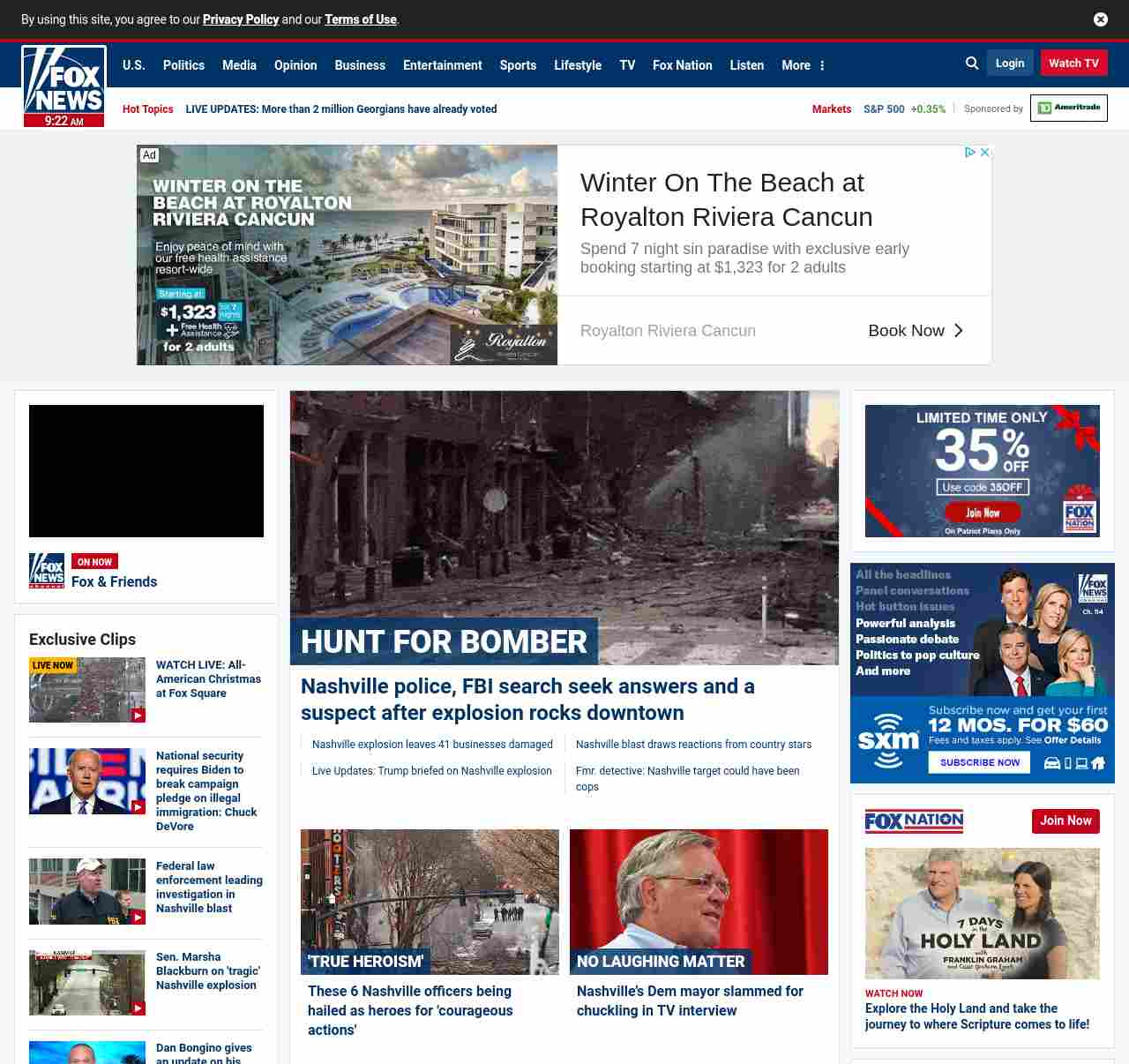Open the search magnifier icon
The width and height of the screenshot is (1129, 1064).
click(972, 64)
